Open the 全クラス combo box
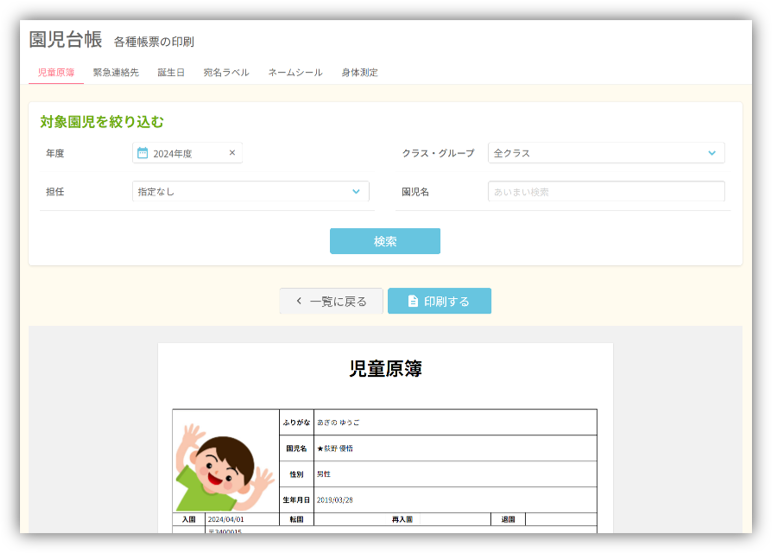Viewport: 772px width, 553px height. pos(606,153)
